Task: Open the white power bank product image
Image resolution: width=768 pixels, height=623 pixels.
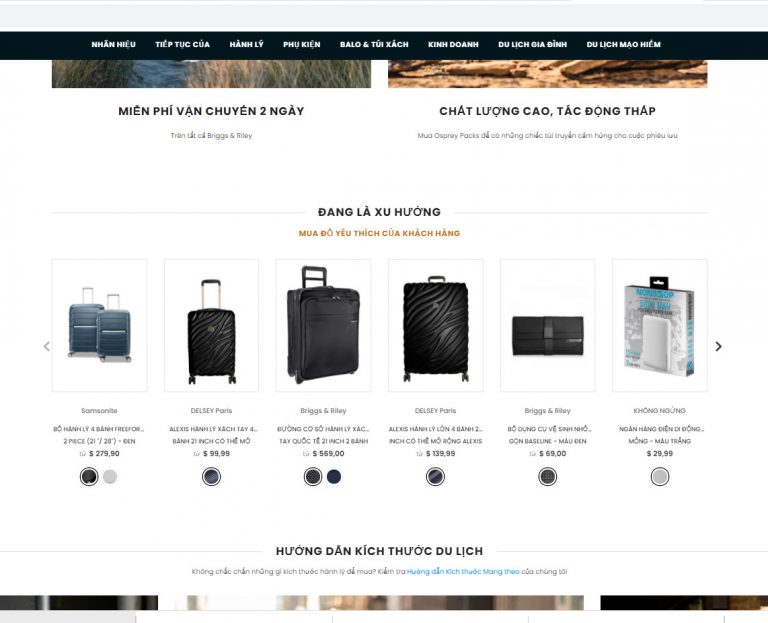Action: [x=660, y=325]
